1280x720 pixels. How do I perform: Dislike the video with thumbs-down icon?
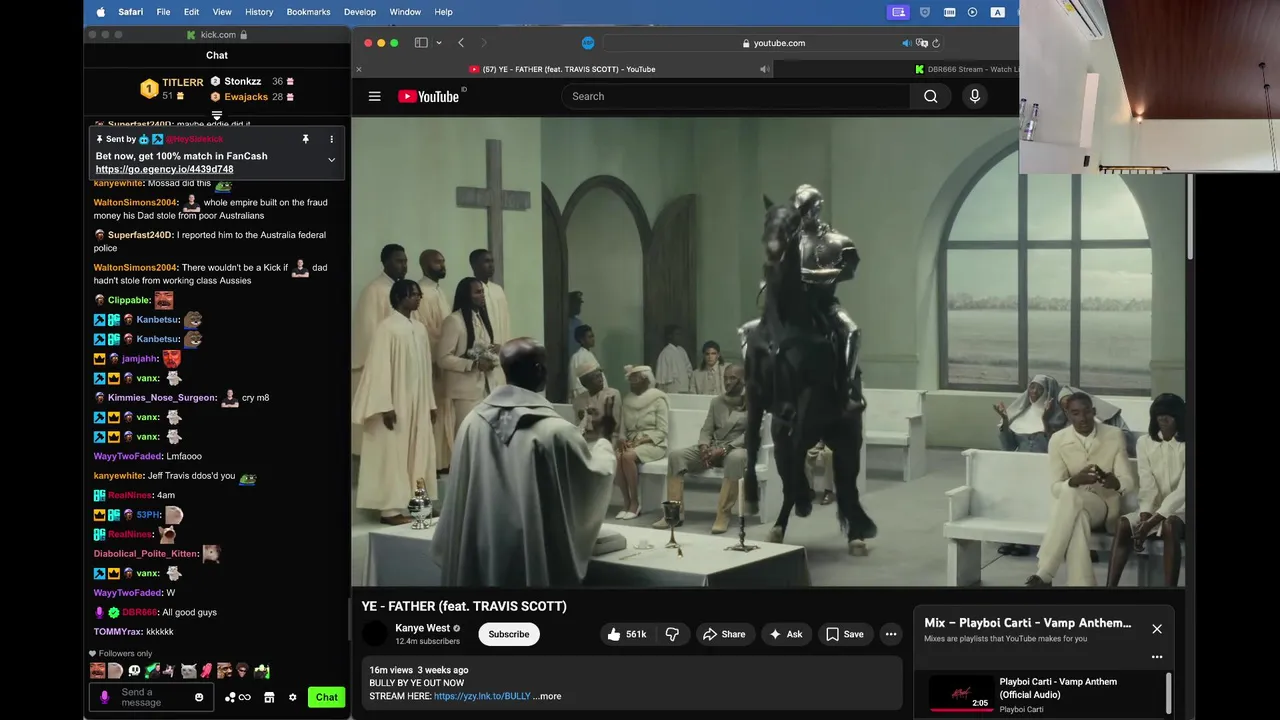672,634
